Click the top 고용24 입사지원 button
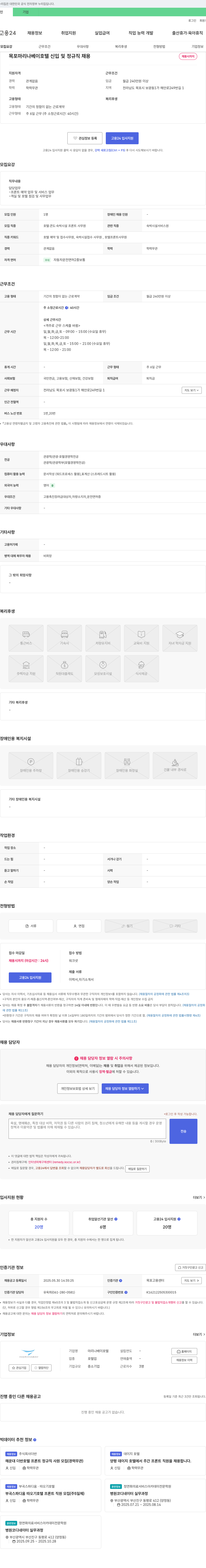 point(122,138)
